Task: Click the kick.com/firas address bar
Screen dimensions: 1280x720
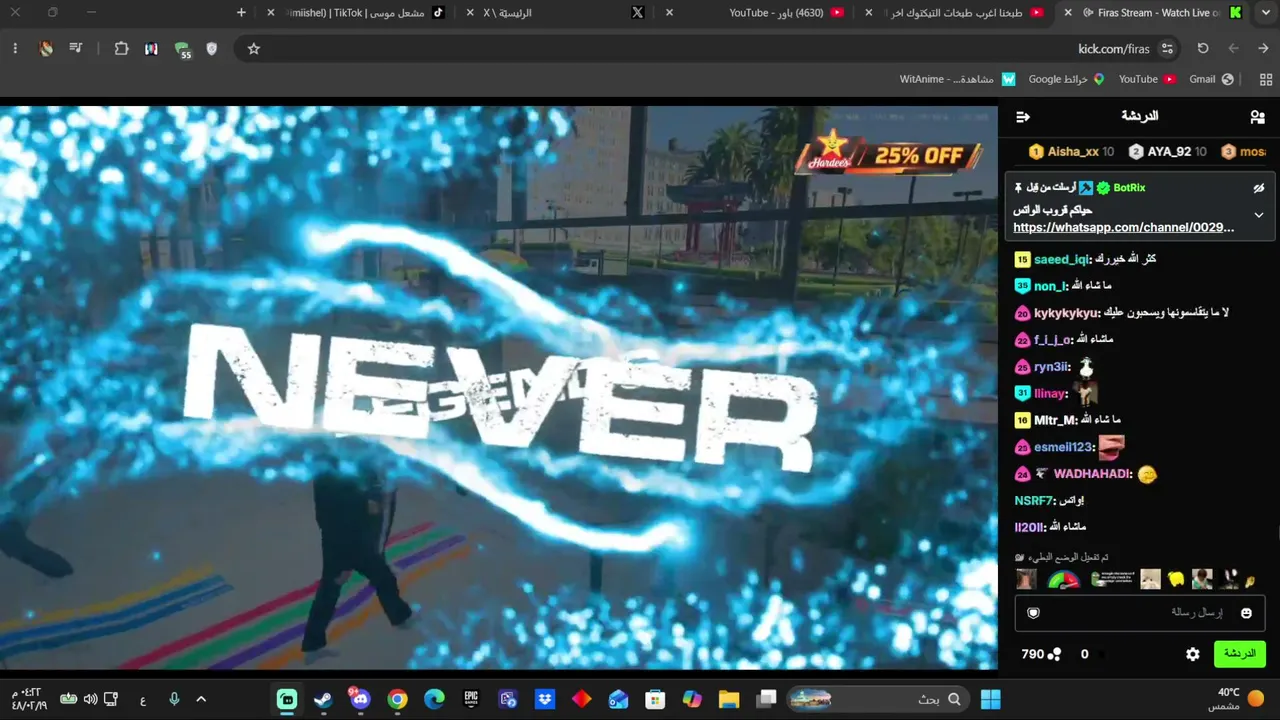Action: (708, 49)
